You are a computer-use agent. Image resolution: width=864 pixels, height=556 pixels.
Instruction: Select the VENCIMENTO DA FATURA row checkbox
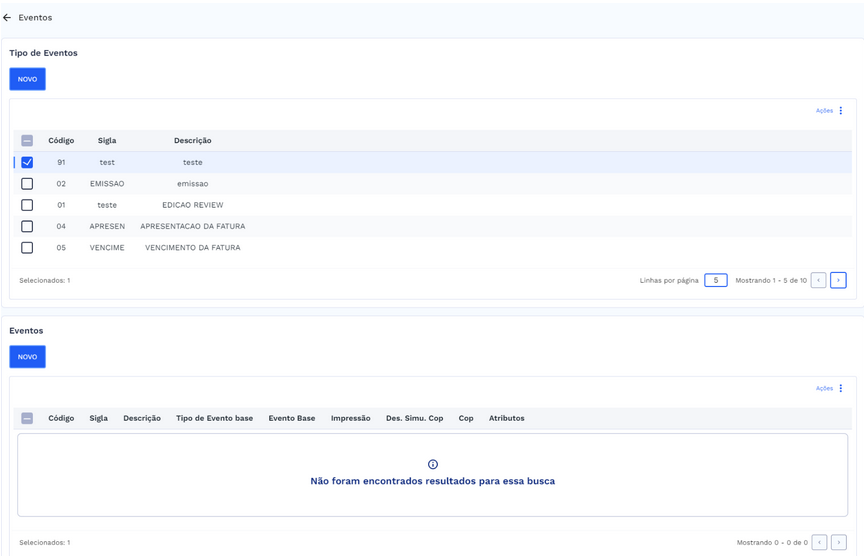click(x=27, y=248)
